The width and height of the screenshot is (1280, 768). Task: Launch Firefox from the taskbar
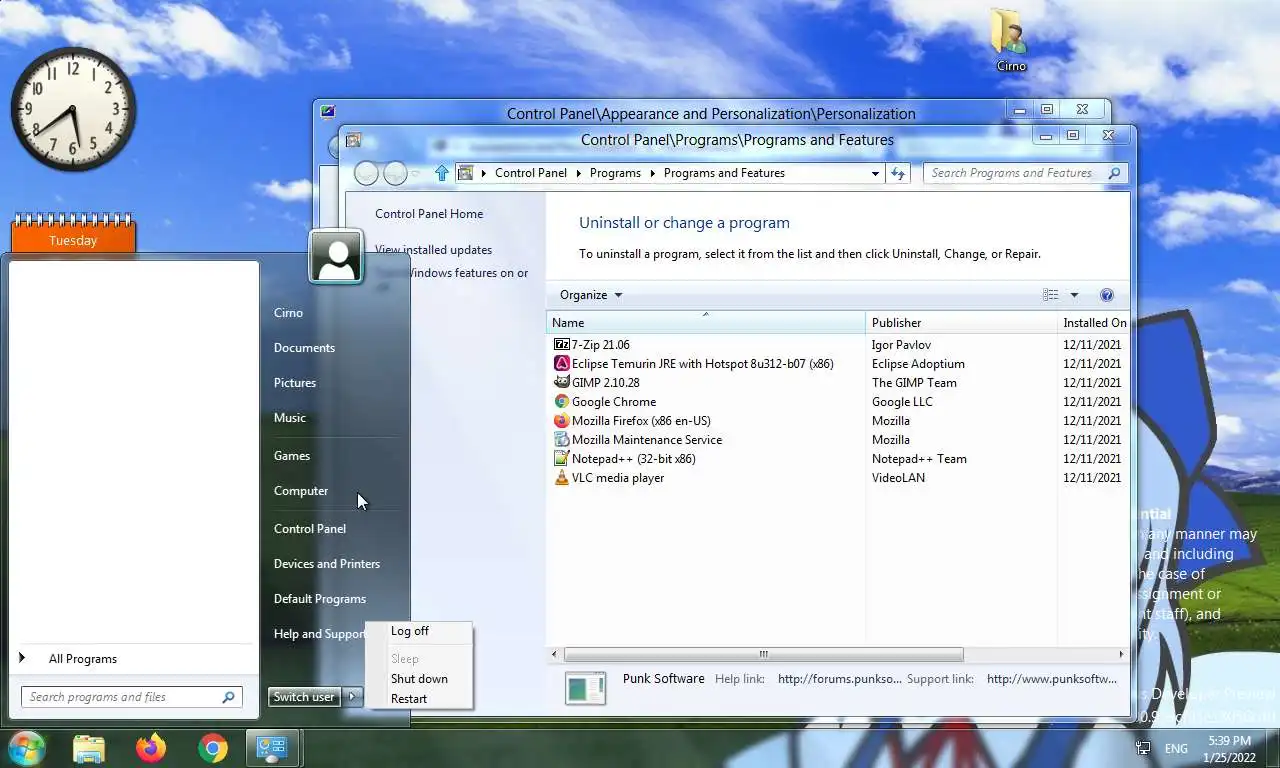click(151, 748)
